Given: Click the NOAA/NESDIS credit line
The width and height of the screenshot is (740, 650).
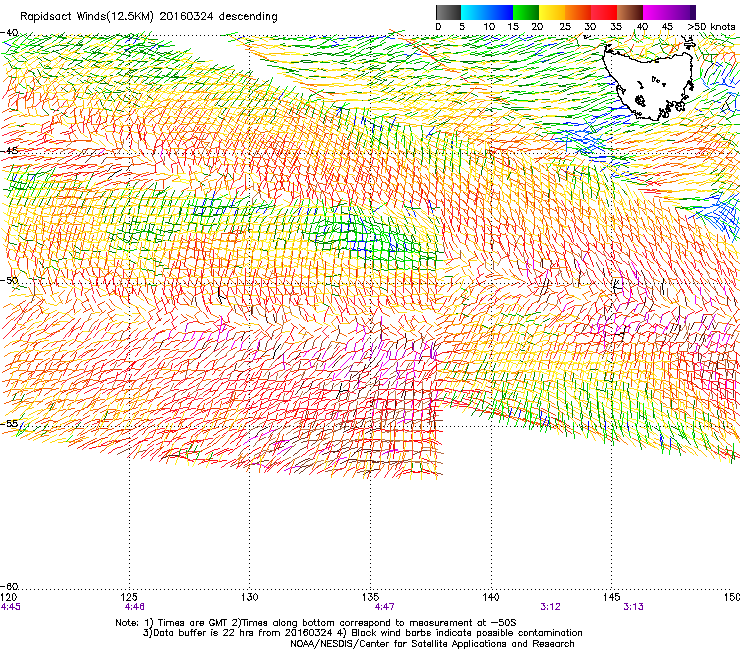Looking at the screenshot, I should (x=432, y=644).
